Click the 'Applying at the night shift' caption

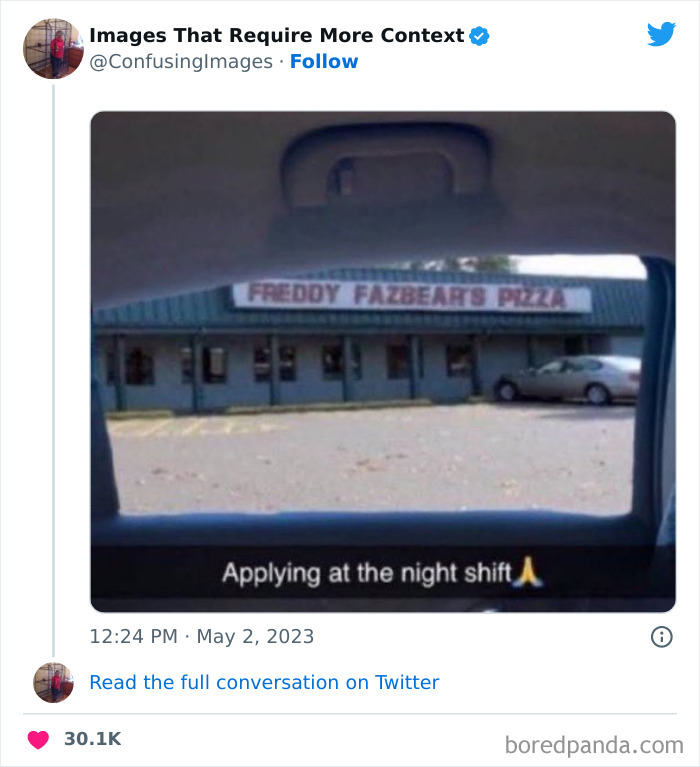point(367,574)
